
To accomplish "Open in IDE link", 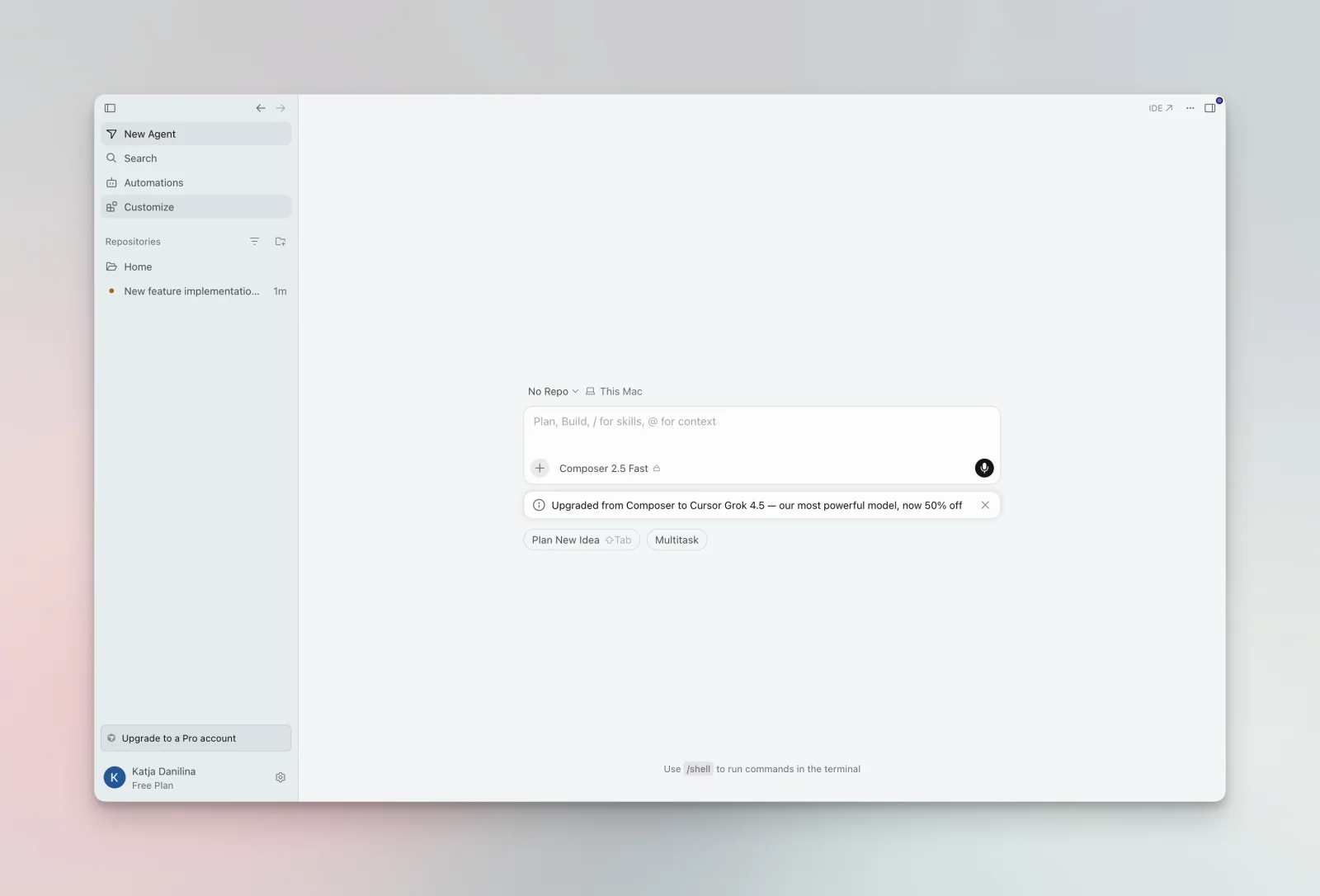I will tap(1161, 108).
